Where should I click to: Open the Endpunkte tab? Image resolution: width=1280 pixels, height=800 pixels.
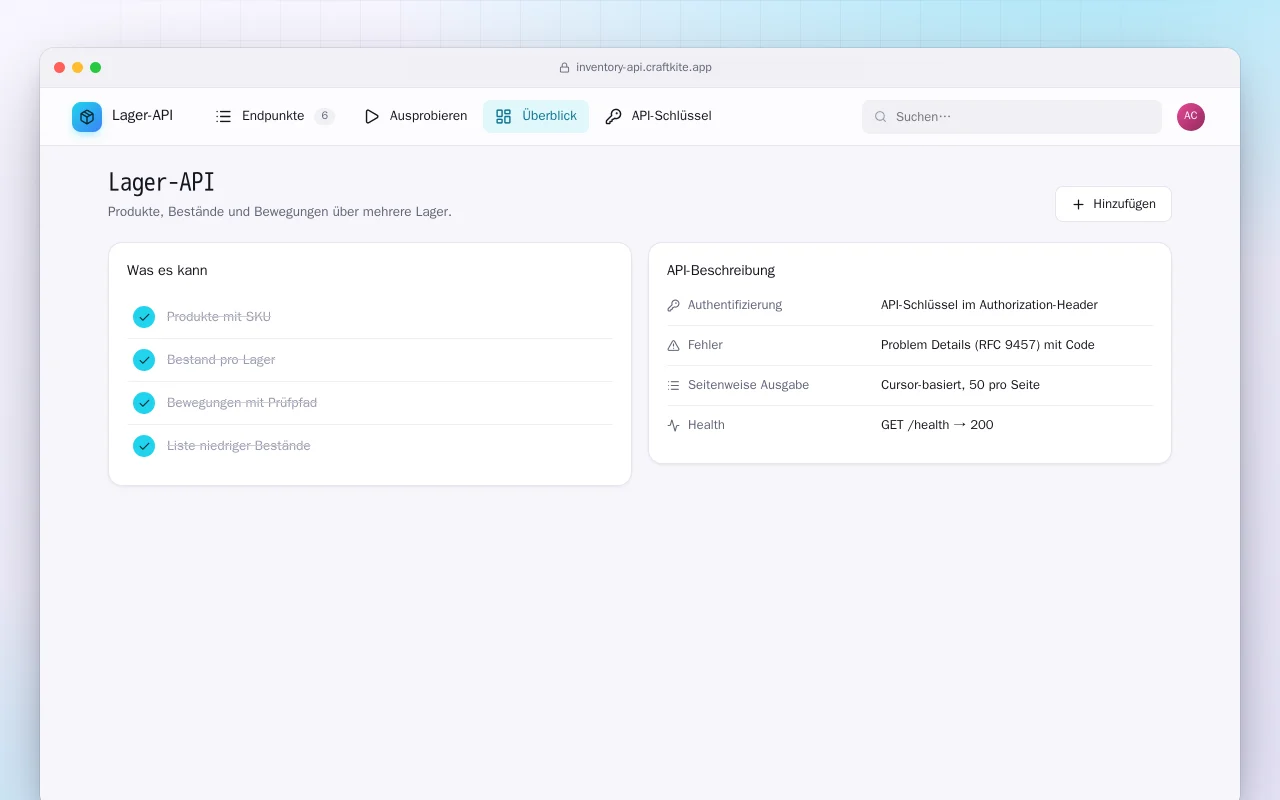click(275, 116)
